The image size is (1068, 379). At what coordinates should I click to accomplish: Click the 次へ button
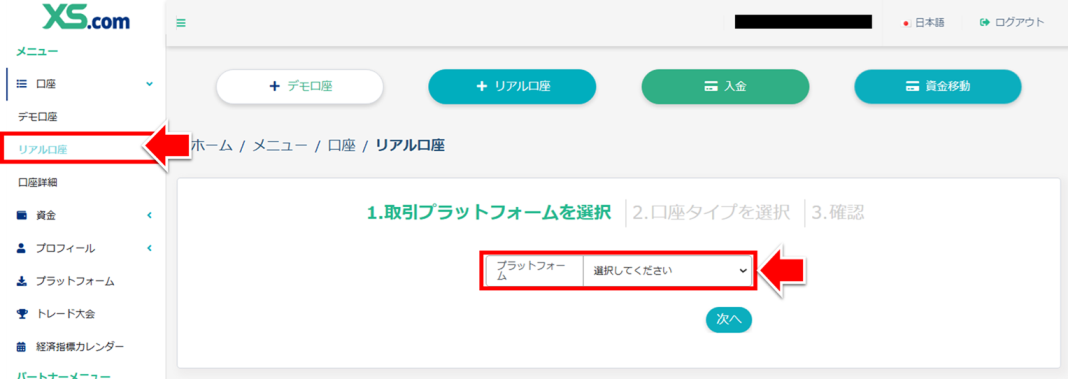[x=729, y=319]
